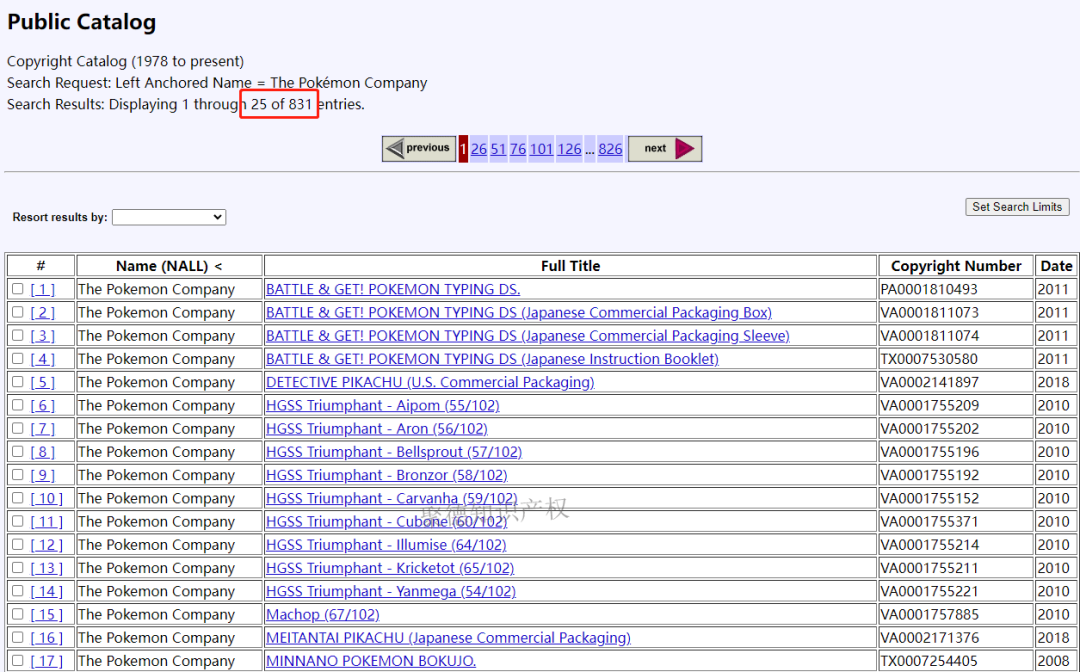Open HGSS Triumphant - Kricketot (65/102)
Screen dimensions: 1080x672
click(390, 568)
